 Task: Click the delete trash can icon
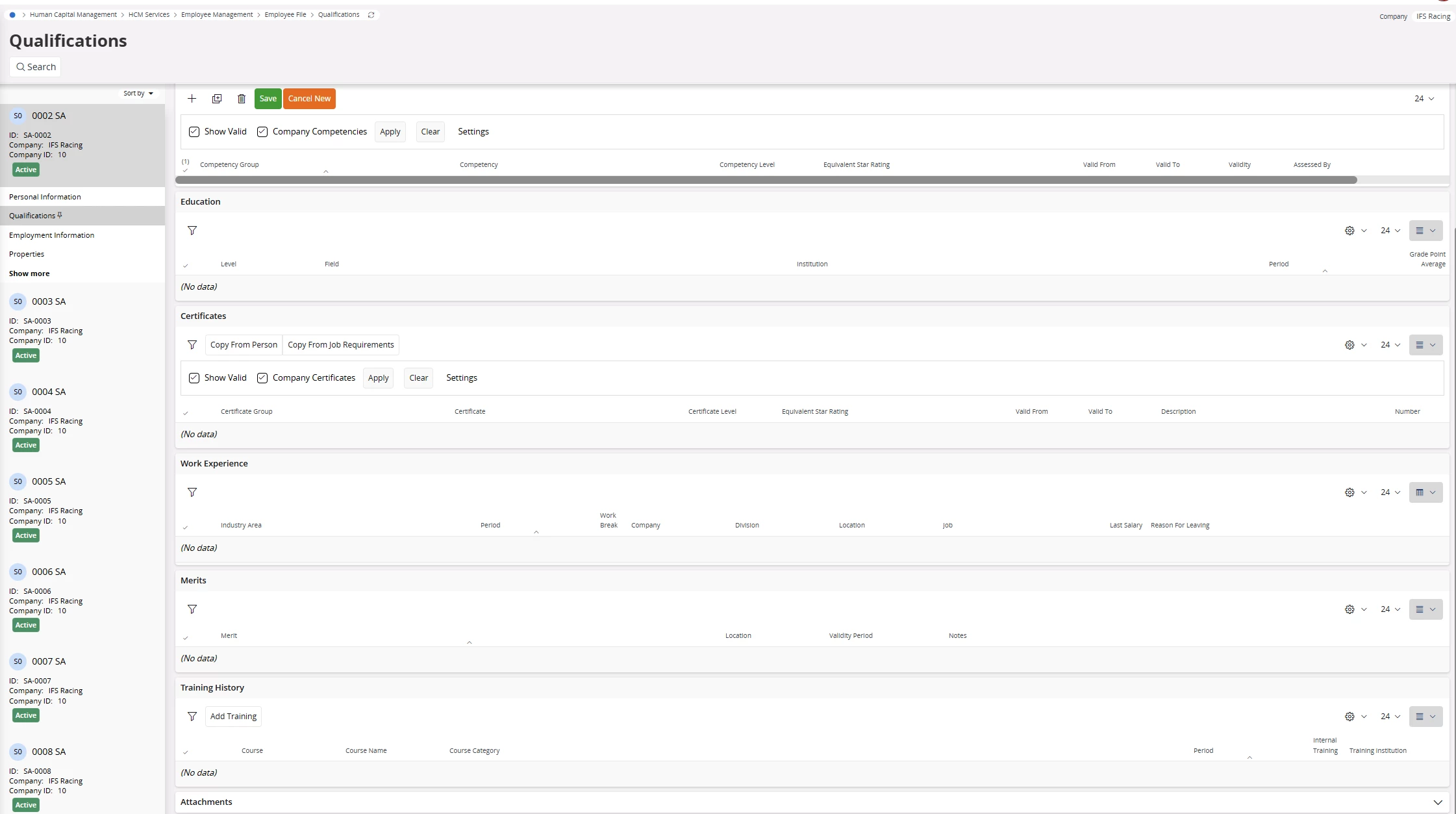242,99
